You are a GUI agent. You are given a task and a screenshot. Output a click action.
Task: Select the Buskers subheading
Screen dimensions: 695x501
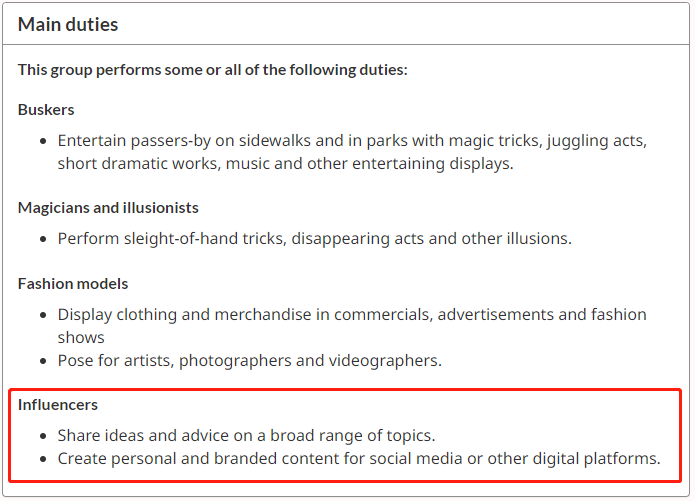(46, 110)
